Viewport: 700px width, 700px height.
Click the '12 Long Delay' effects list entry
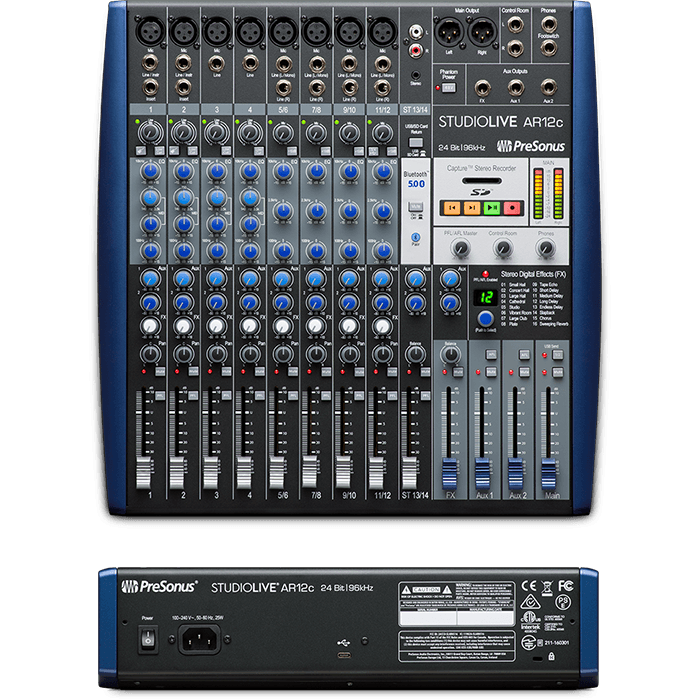pyautogui.click(x=548, y=301)
